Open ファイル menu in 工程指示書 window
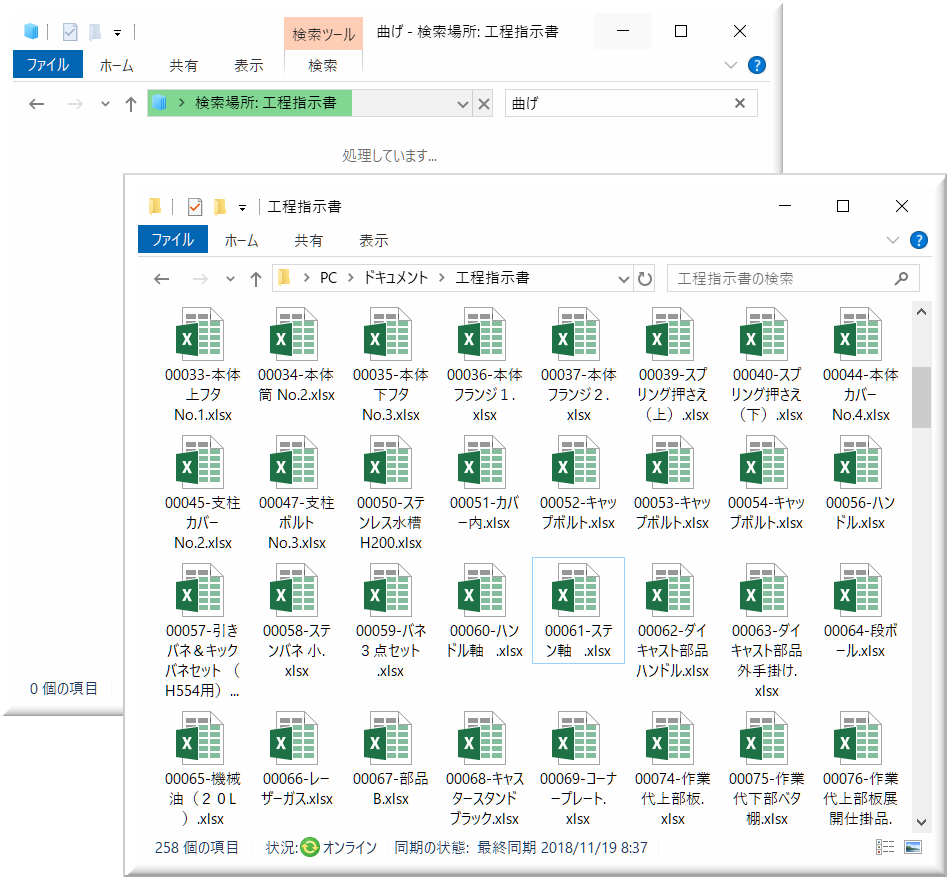947x877 pixels. coord(173,240)
